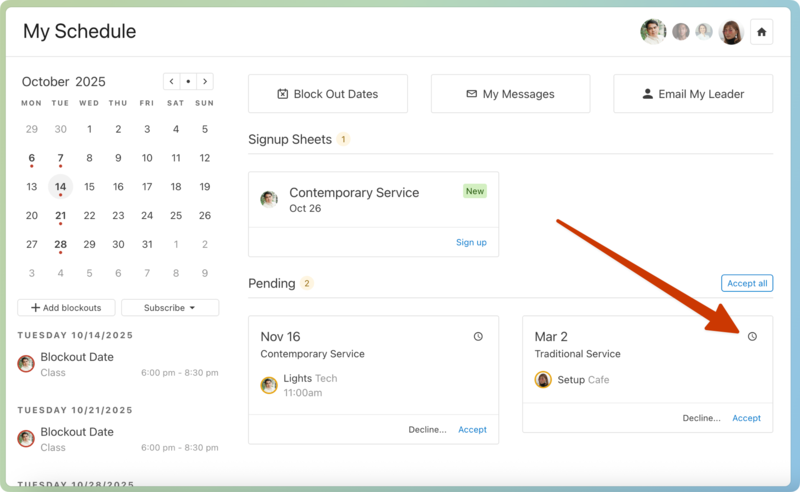This screenshot has width=800, height=492.
Task: Click the home icon button
Action: [762, 32]
